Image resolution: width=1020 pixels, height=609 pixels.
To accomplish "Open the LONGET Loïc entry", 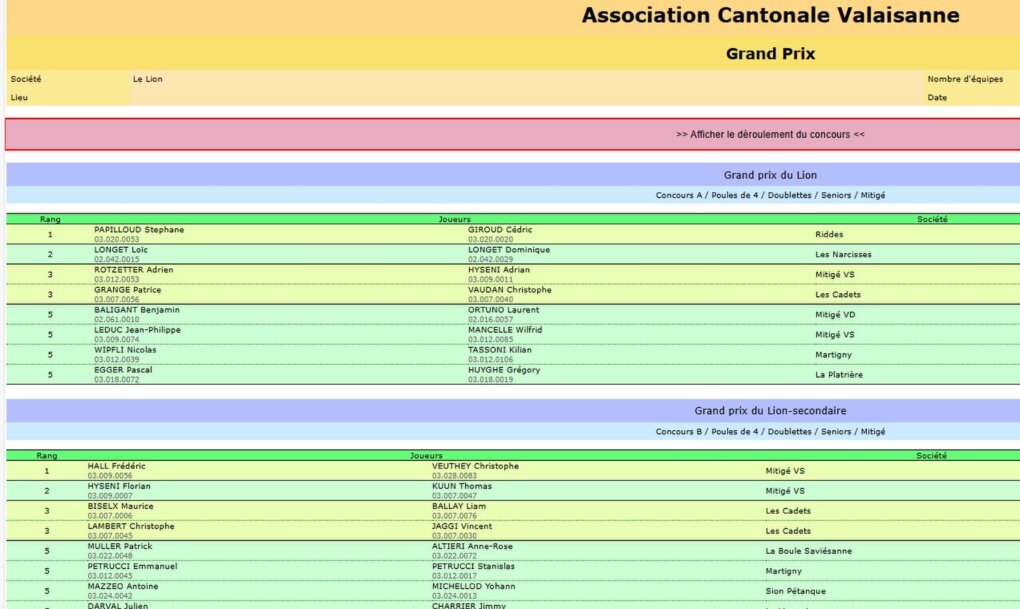I will (120, 250).
